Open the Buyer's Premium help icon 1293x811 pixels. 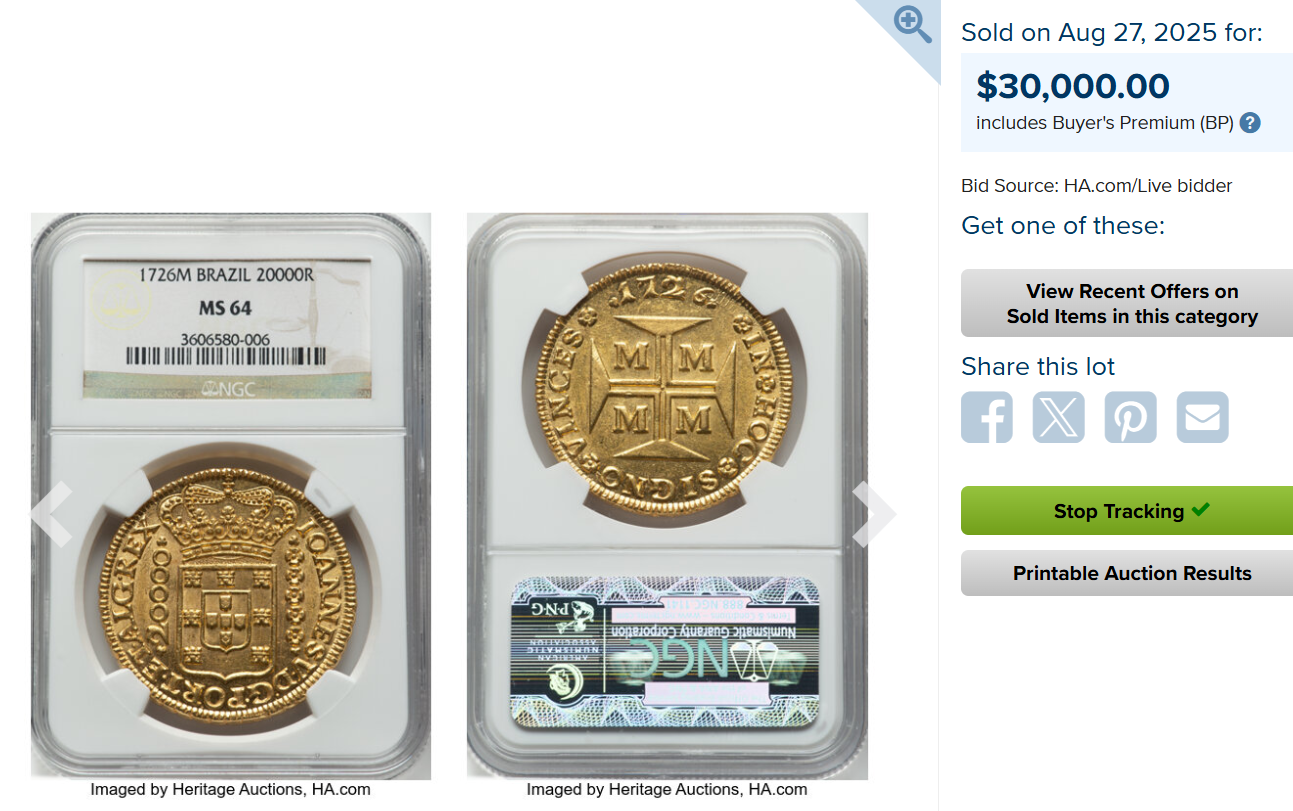[1250, 123]
